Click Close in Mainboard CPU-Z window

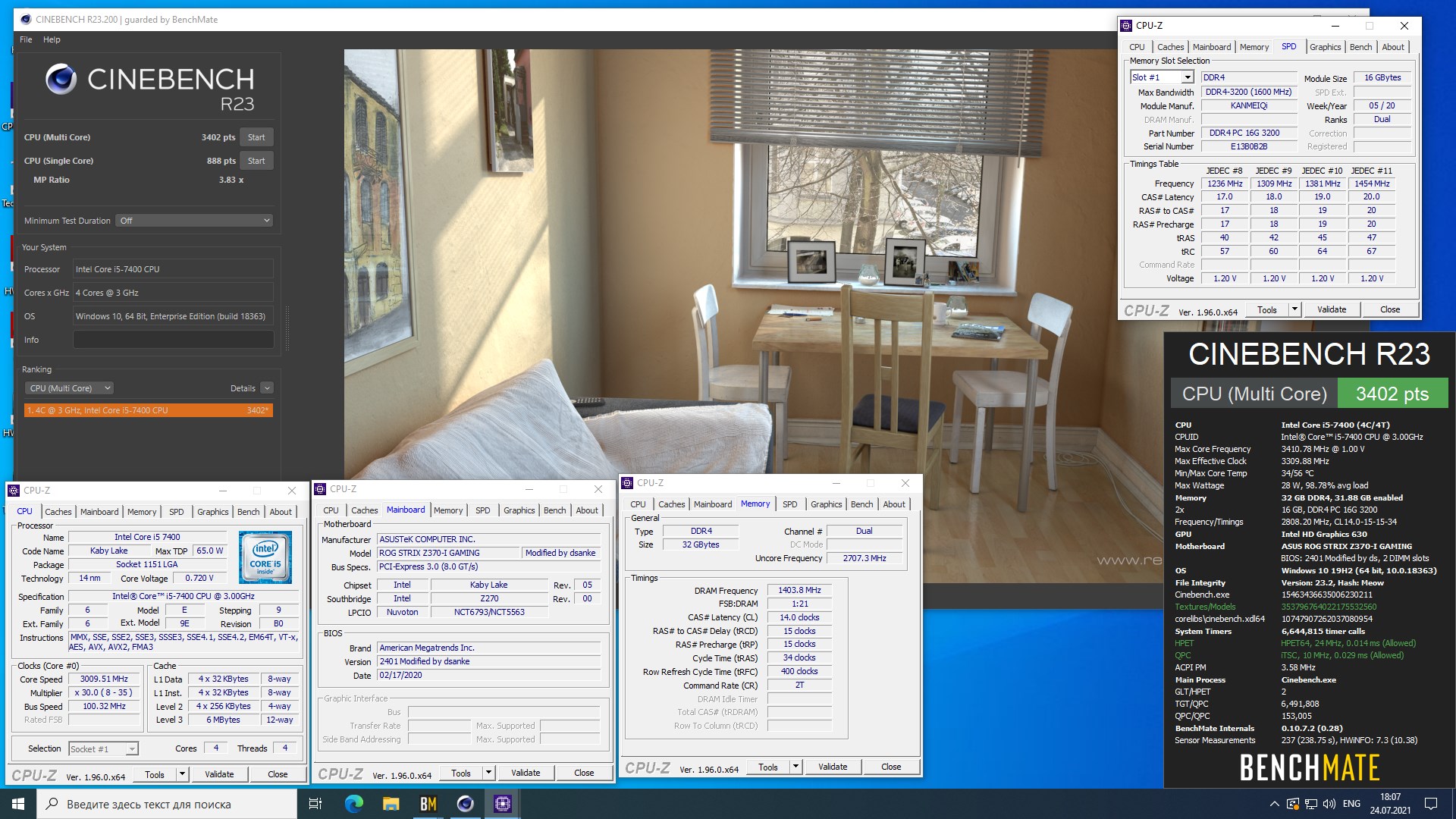[x=584, y=773]
